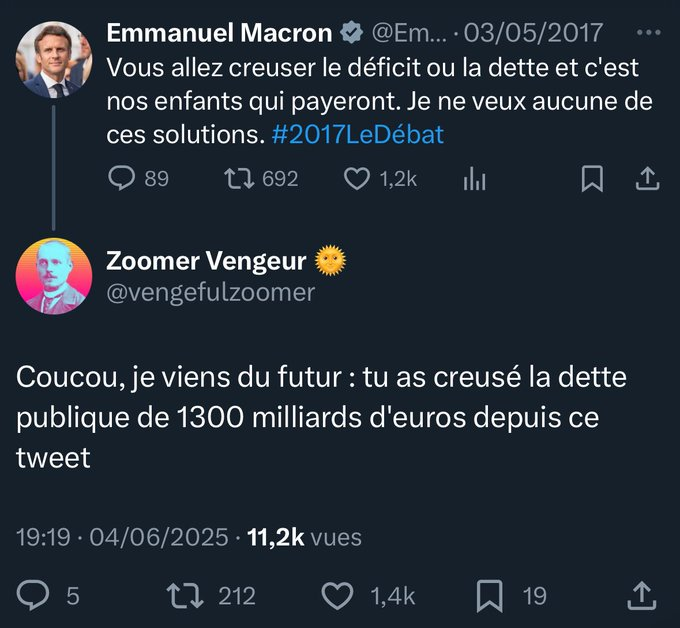Open Emmanuel Macron's profile picture
680x628 pixels.
[54, 59]
